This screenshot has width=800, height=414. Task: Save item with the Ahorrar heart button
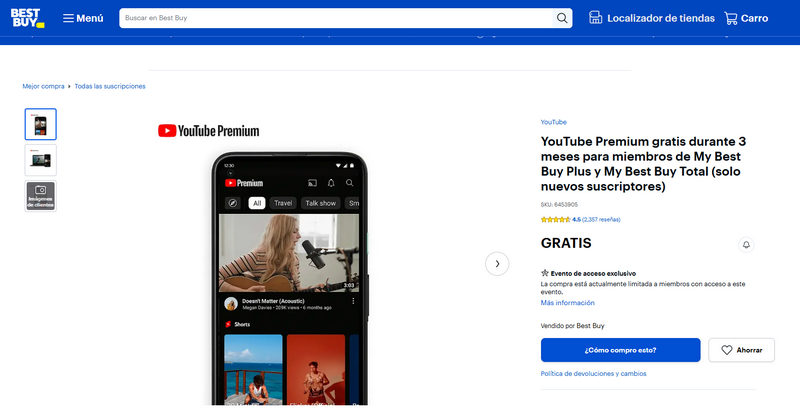click(741, 350)
